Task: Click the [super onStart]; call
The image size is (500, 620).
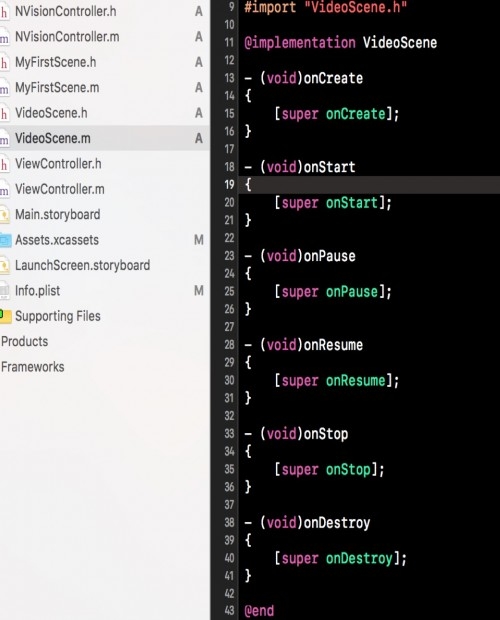Action: point(333,203)
